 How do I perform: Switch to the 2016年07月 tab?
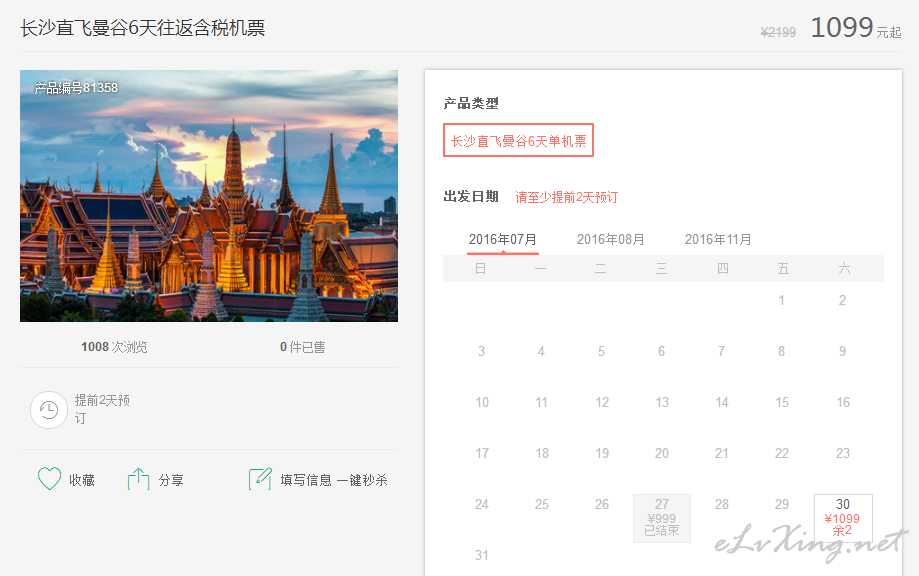click(x=503, y=240)
